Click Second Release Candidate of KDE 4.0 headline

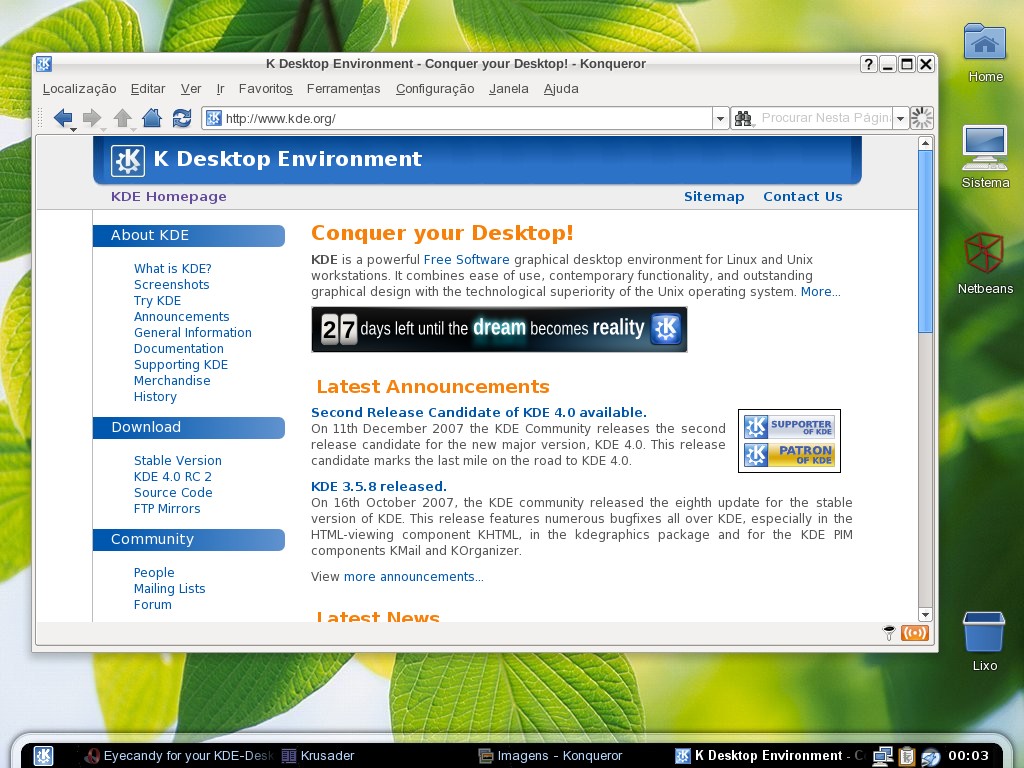click(x=479, y=413)
